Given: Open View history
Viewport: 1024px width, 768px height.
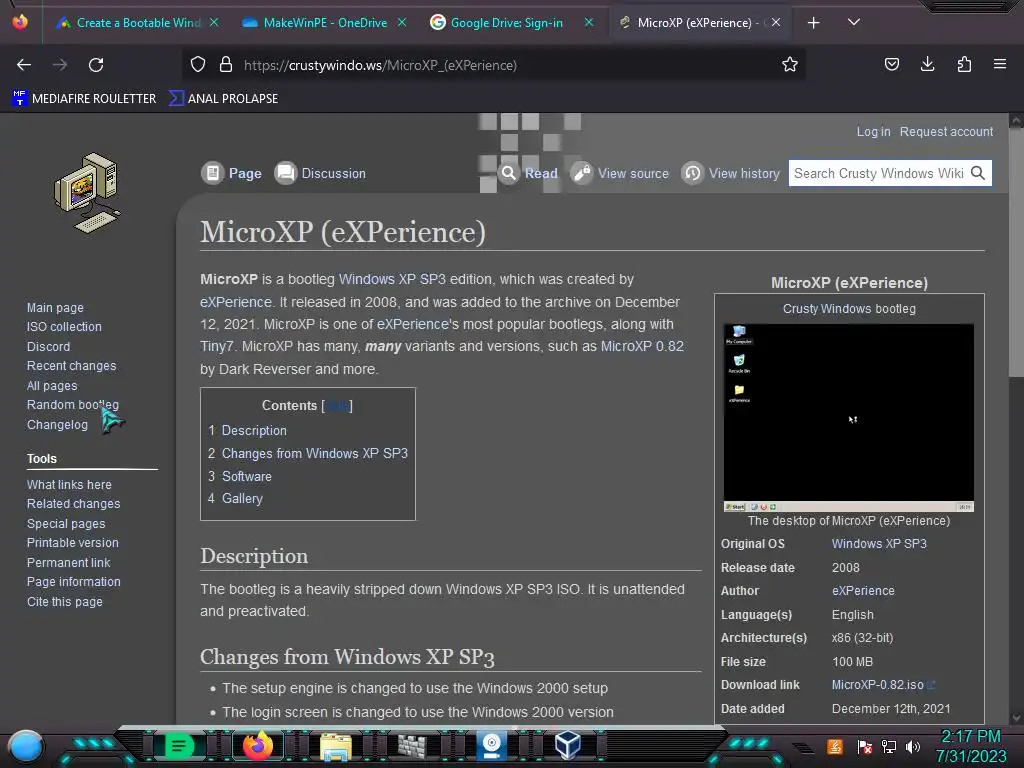Looking at the screenshot, I should [x=731, y=173].
